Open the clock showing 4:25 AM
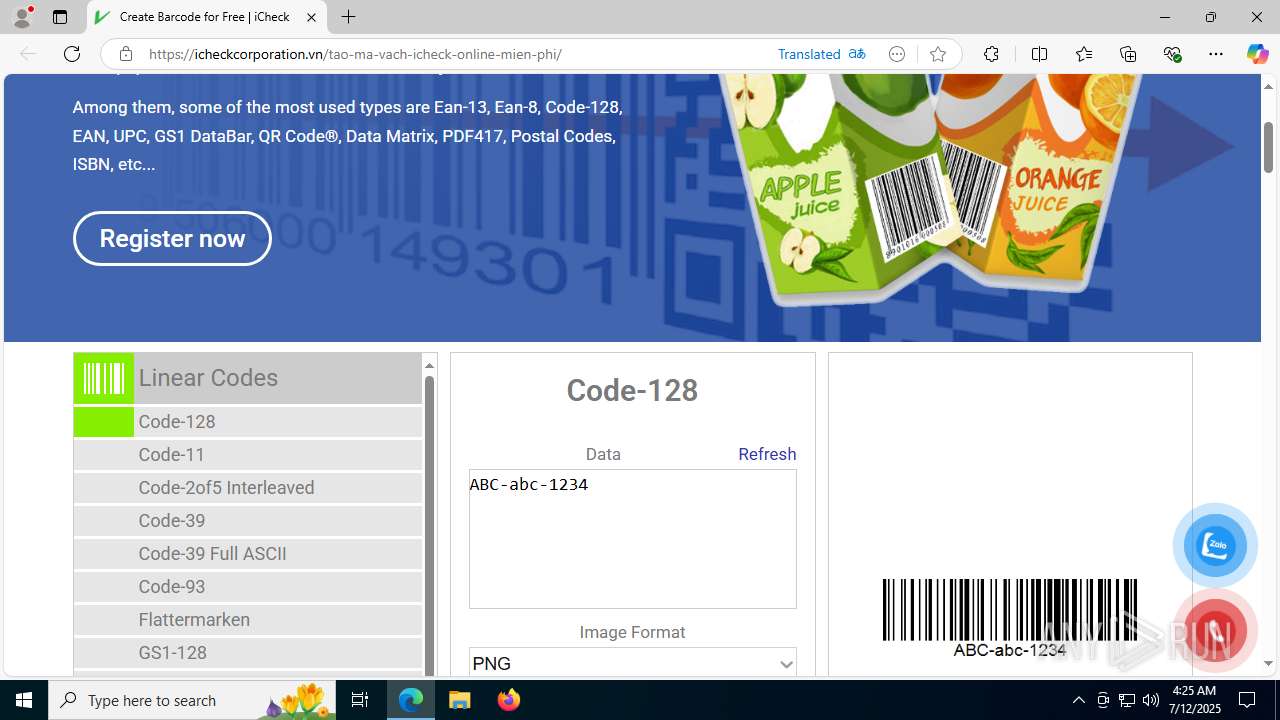Screen dimensions: 1280x720 pos(1193,700)
